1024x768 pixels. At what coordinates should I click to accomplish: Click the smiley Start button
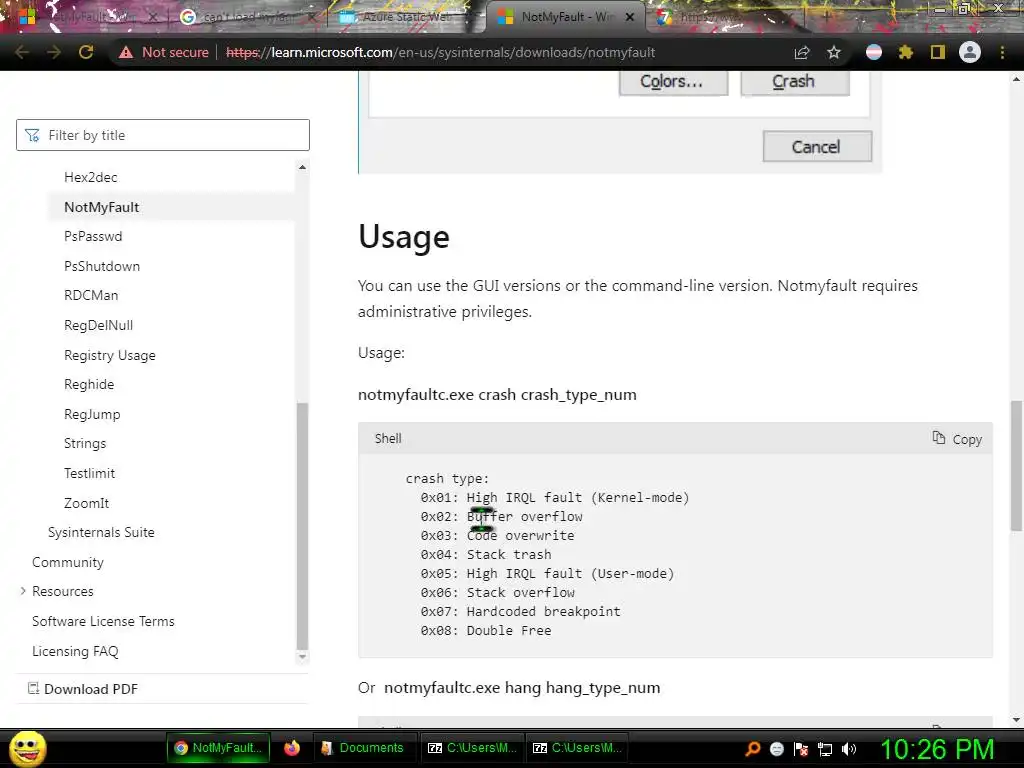point(27,748)
